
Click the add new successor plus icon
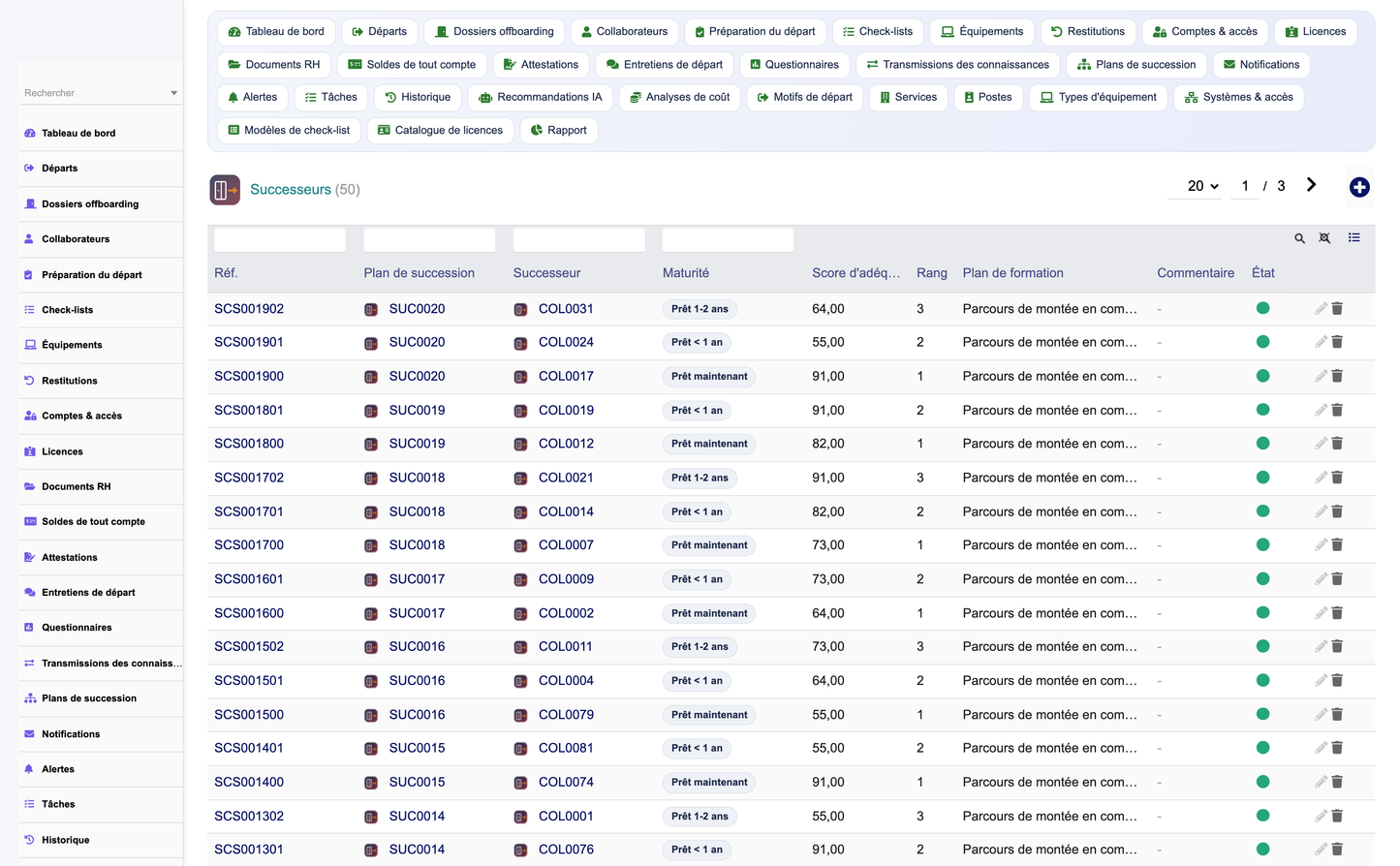(1359, 187)
